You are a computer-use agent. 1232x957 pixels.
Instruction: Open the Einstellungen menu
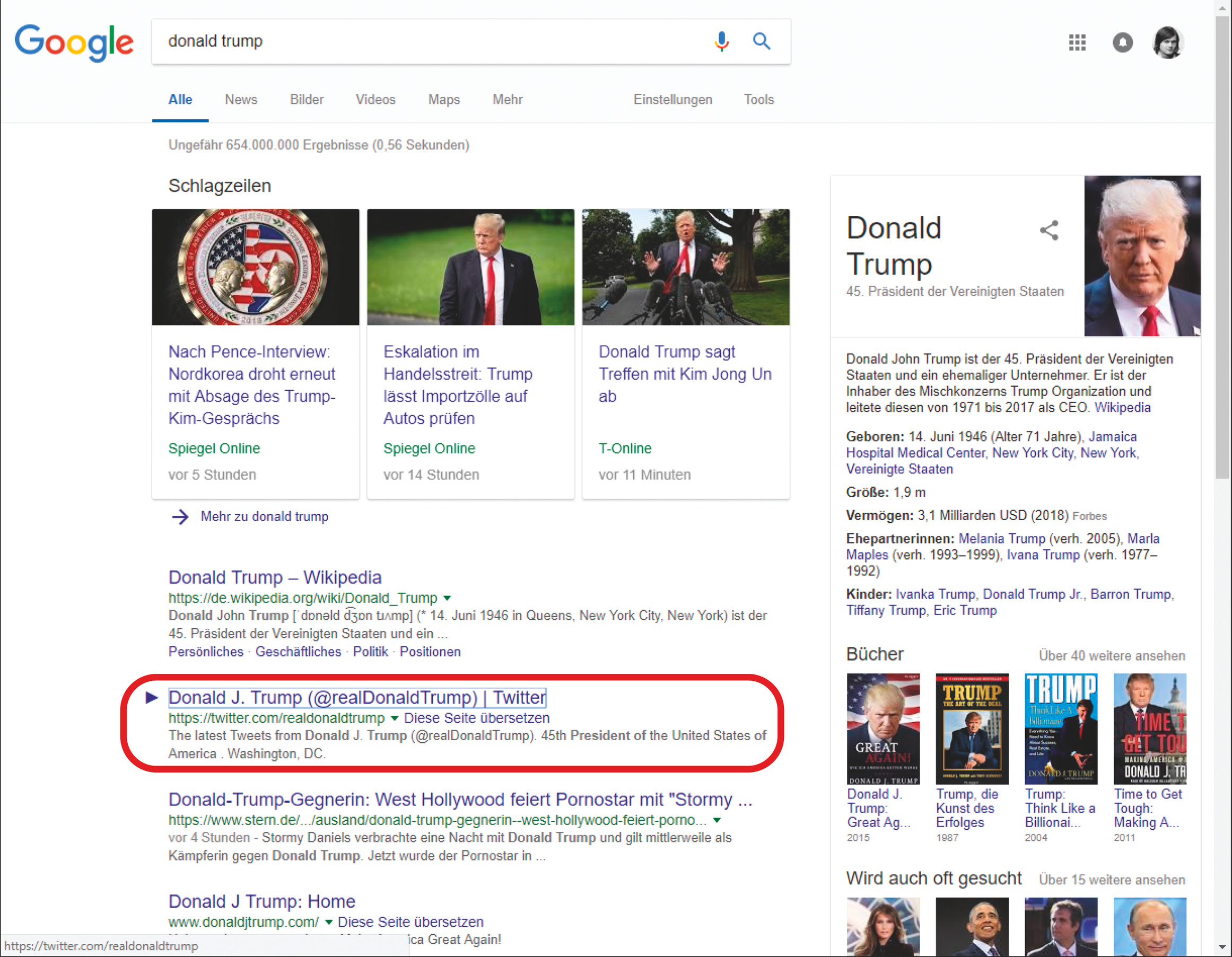click(x=672, y=100)
